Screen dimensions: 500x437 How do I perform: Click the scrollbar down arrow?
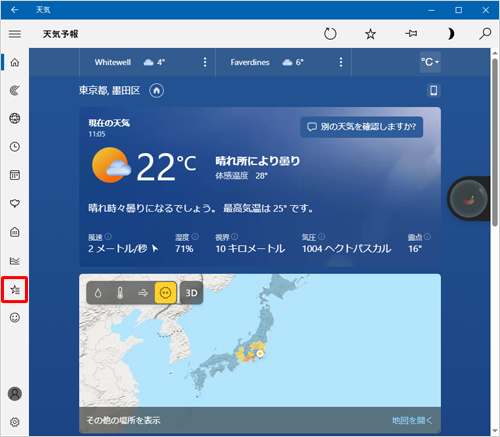coord(495,431)
